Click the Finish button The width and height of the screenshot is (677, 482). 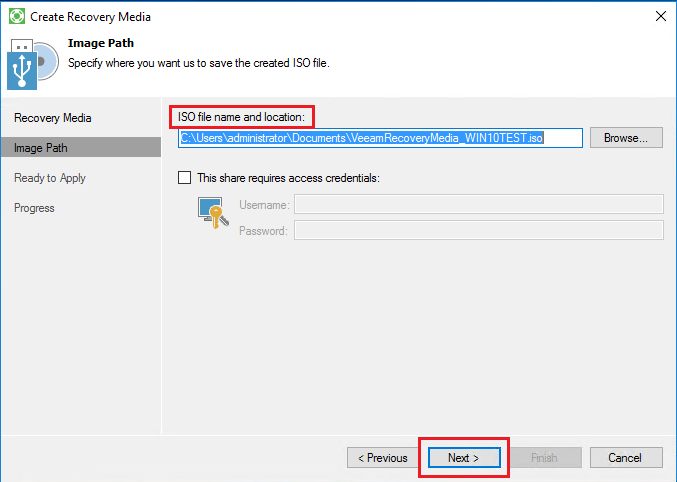[544, 458]
